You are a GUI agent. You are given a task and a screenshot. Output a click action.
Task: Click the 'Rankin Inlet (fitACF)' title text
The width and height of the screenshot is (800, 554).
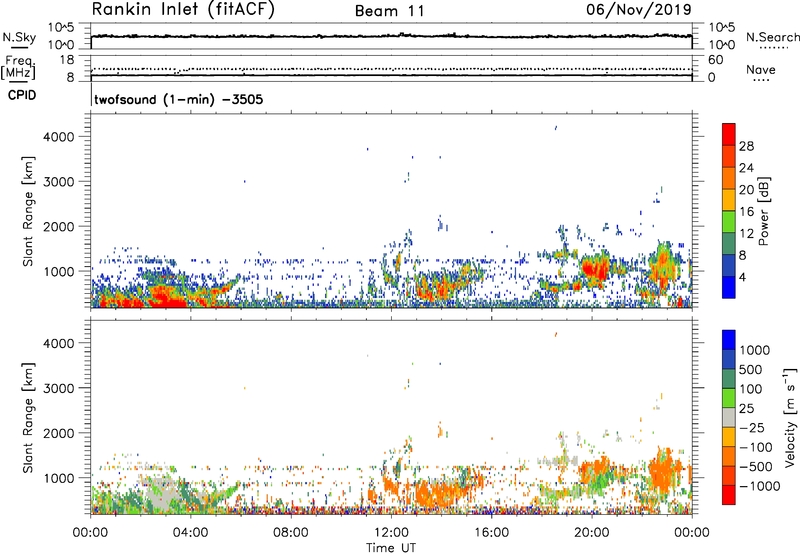[x=183, y=10]
